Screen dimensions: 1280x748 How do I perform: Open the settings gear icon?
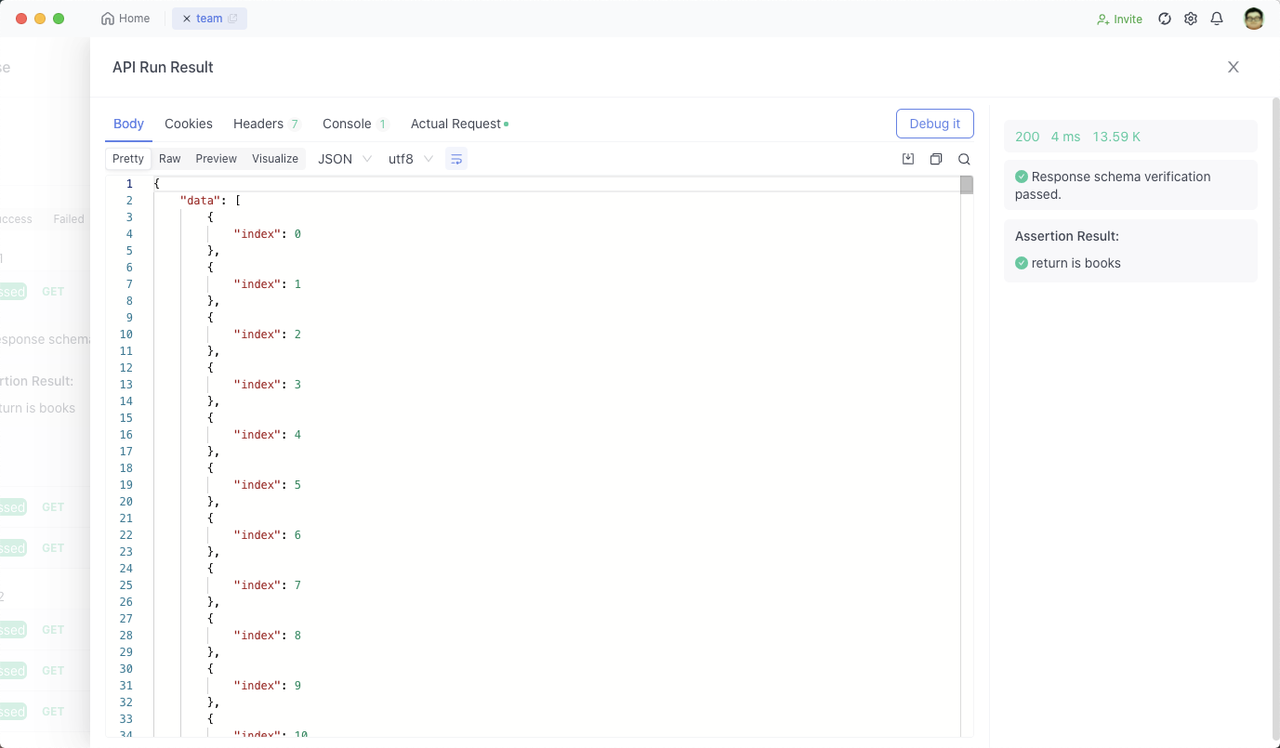[1190, 19]
